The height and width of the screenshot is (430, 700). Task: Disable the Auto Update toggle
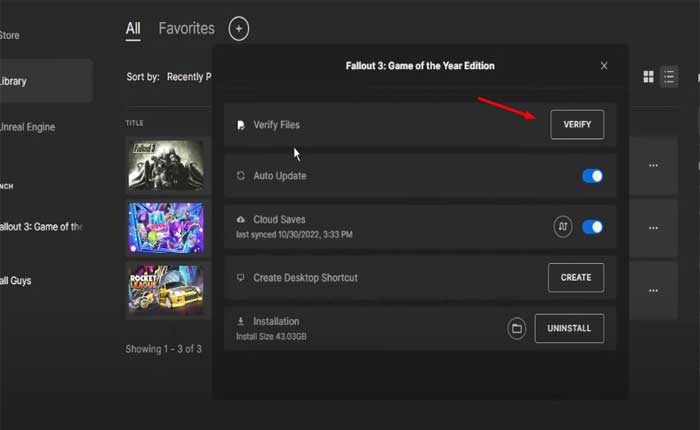pyautogui.click(x=592, y=176)
